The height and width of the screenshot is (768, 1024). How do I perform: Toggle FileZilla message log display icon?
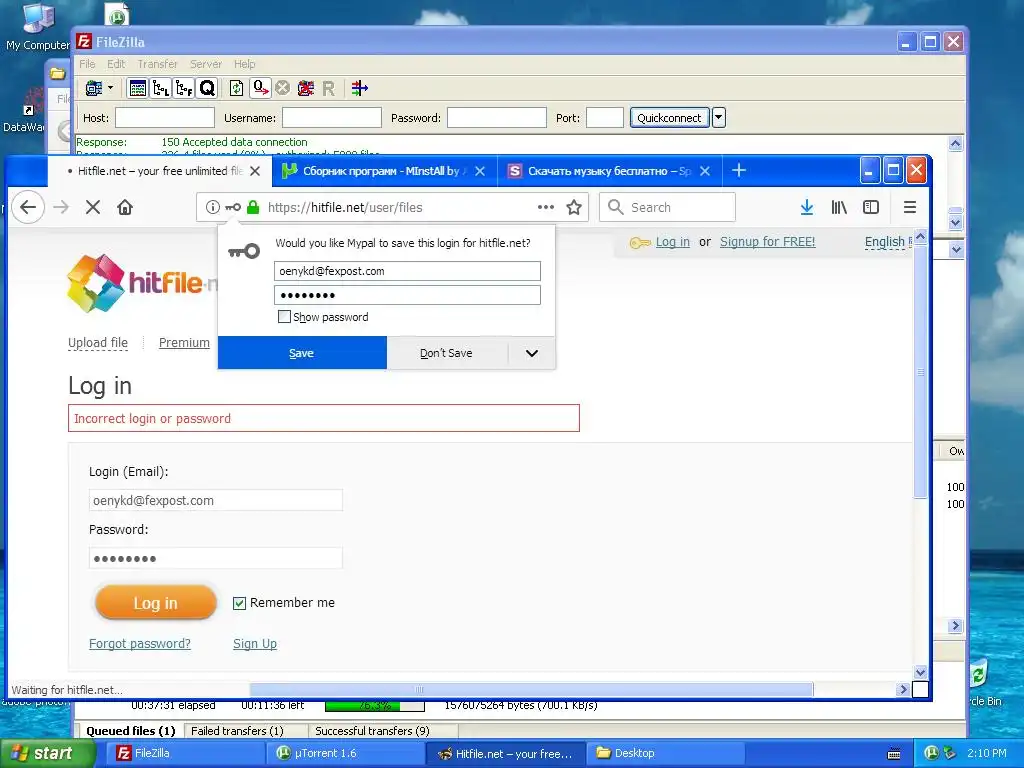click(137, 88)
